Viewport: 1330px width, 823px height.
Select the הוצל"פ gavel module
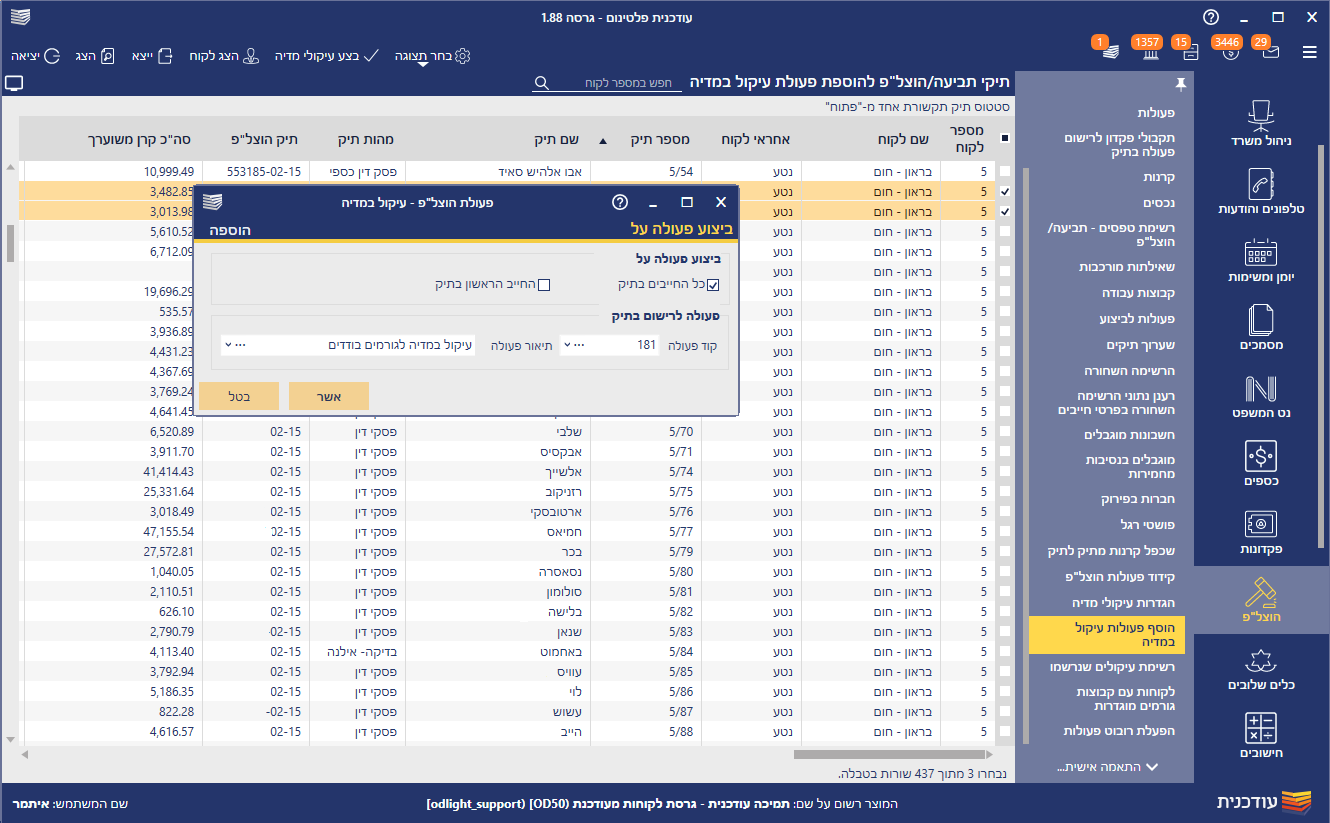click(x=1261, y=600)
